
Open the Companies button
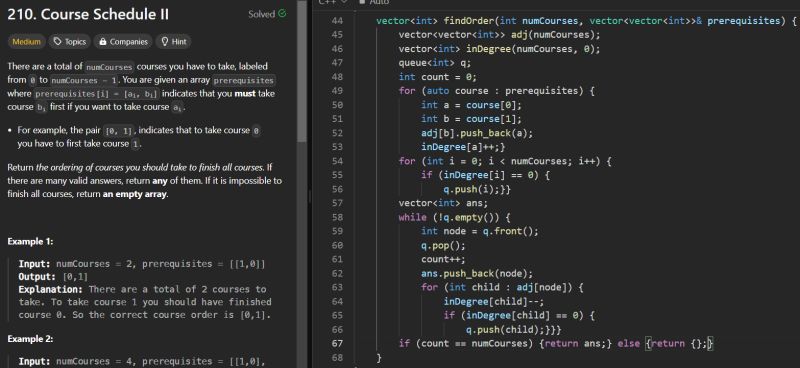[123, 42]
